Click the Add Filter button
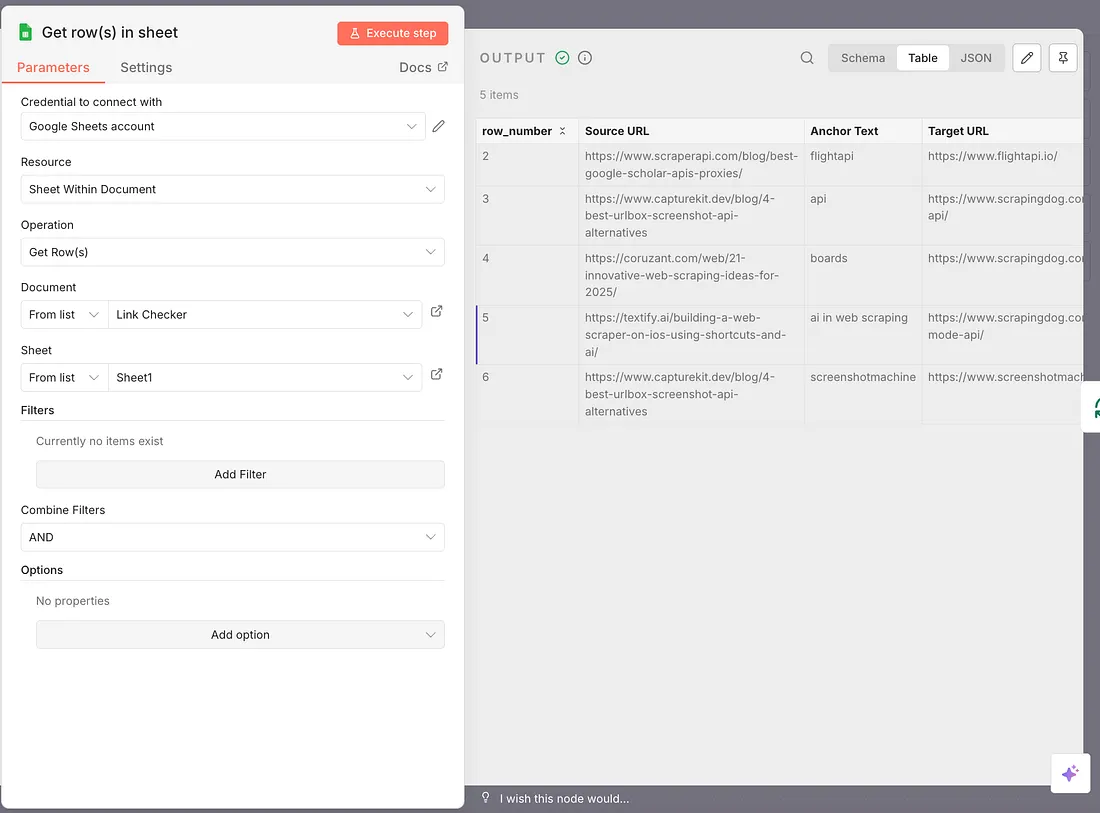 (240, 474)
